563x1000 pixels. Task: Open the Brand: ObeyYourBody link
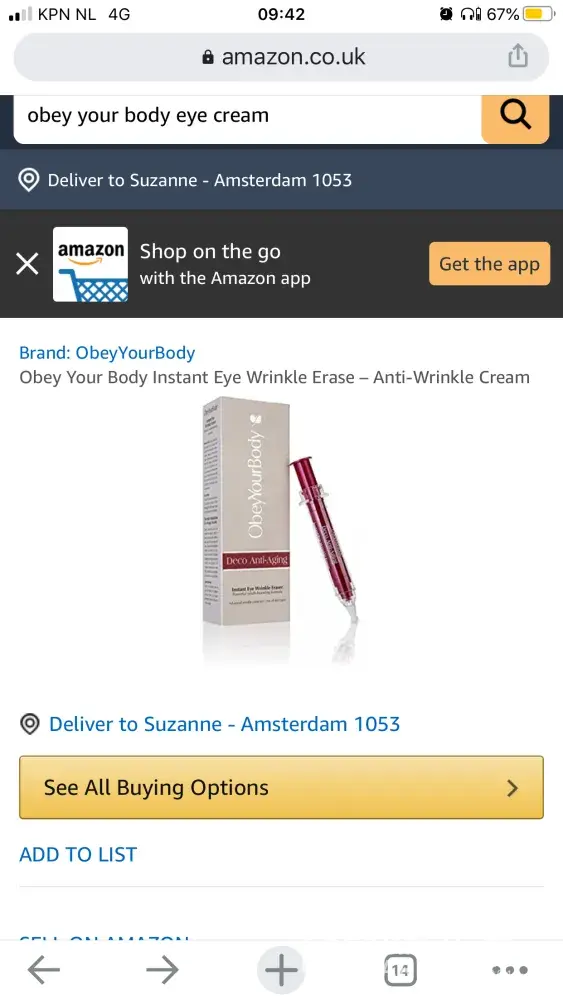click(107, 353)
